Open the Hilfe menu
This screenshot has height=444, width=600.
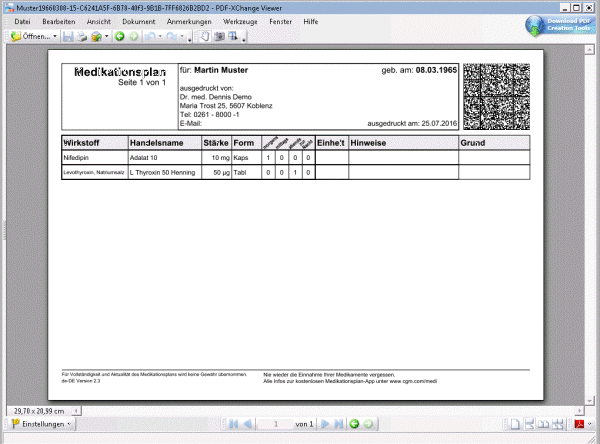tap(311, 22)
